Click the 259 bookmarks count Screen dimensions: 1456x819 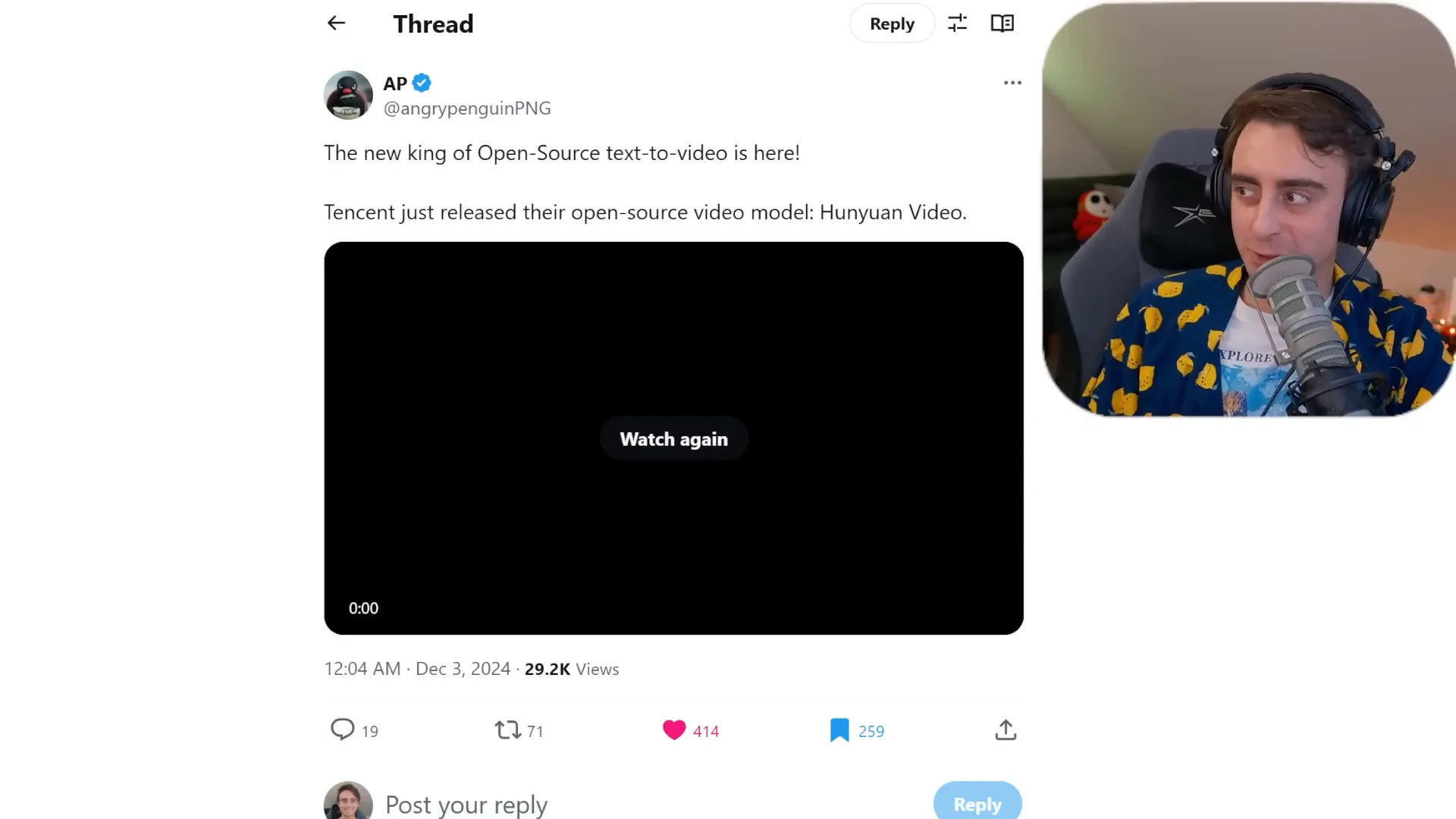click(x=871, y=731)
